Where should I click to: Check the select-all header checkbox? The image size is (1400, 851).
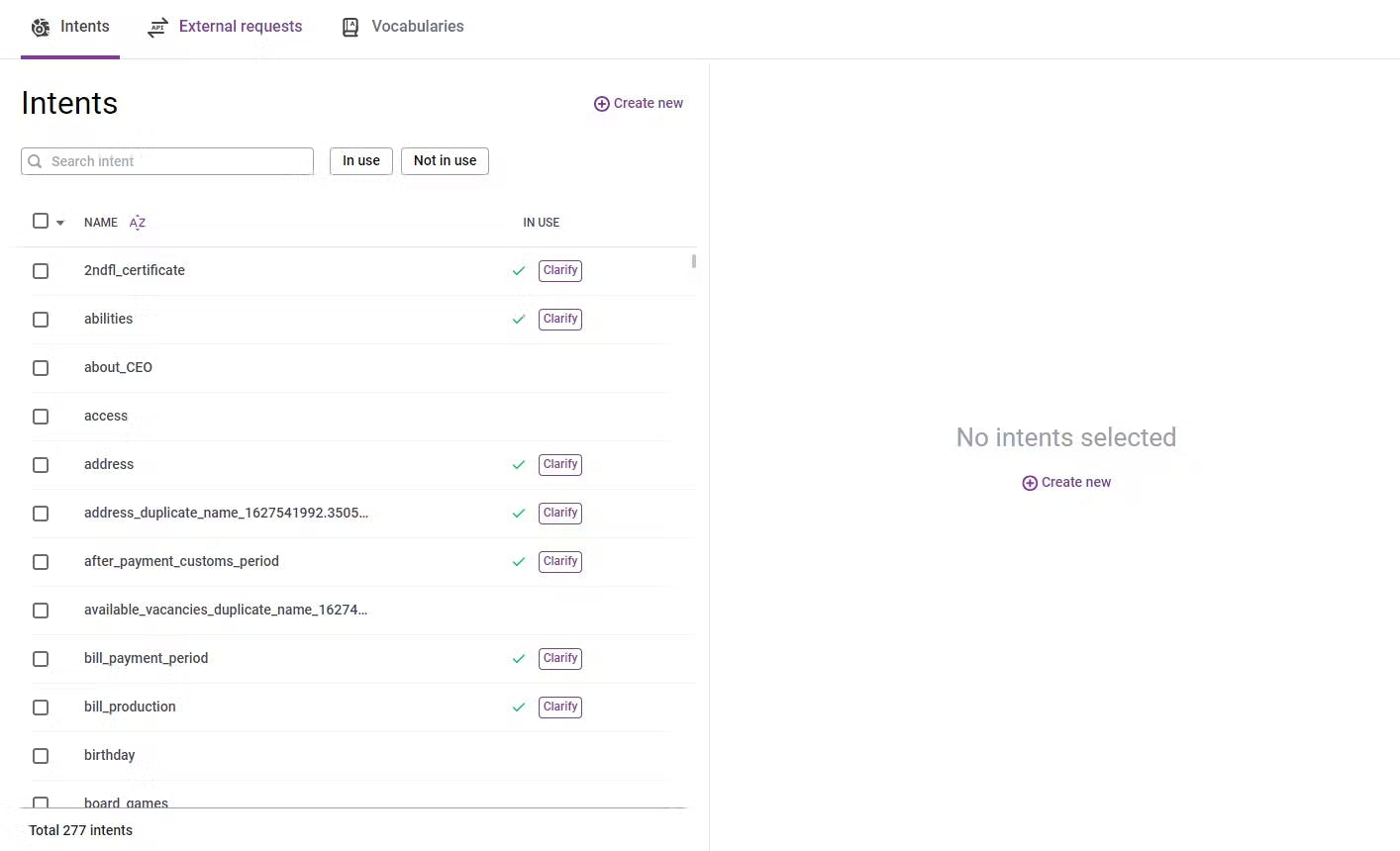41,222
